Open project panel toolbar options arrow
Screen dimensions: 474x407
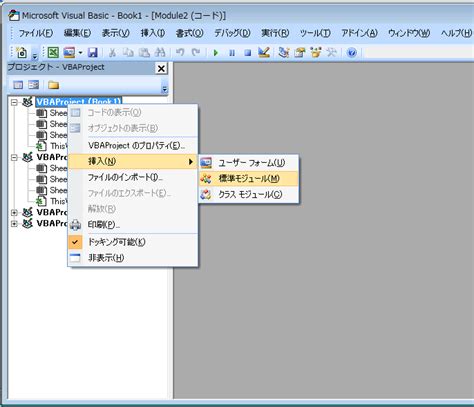pos(164,89)
